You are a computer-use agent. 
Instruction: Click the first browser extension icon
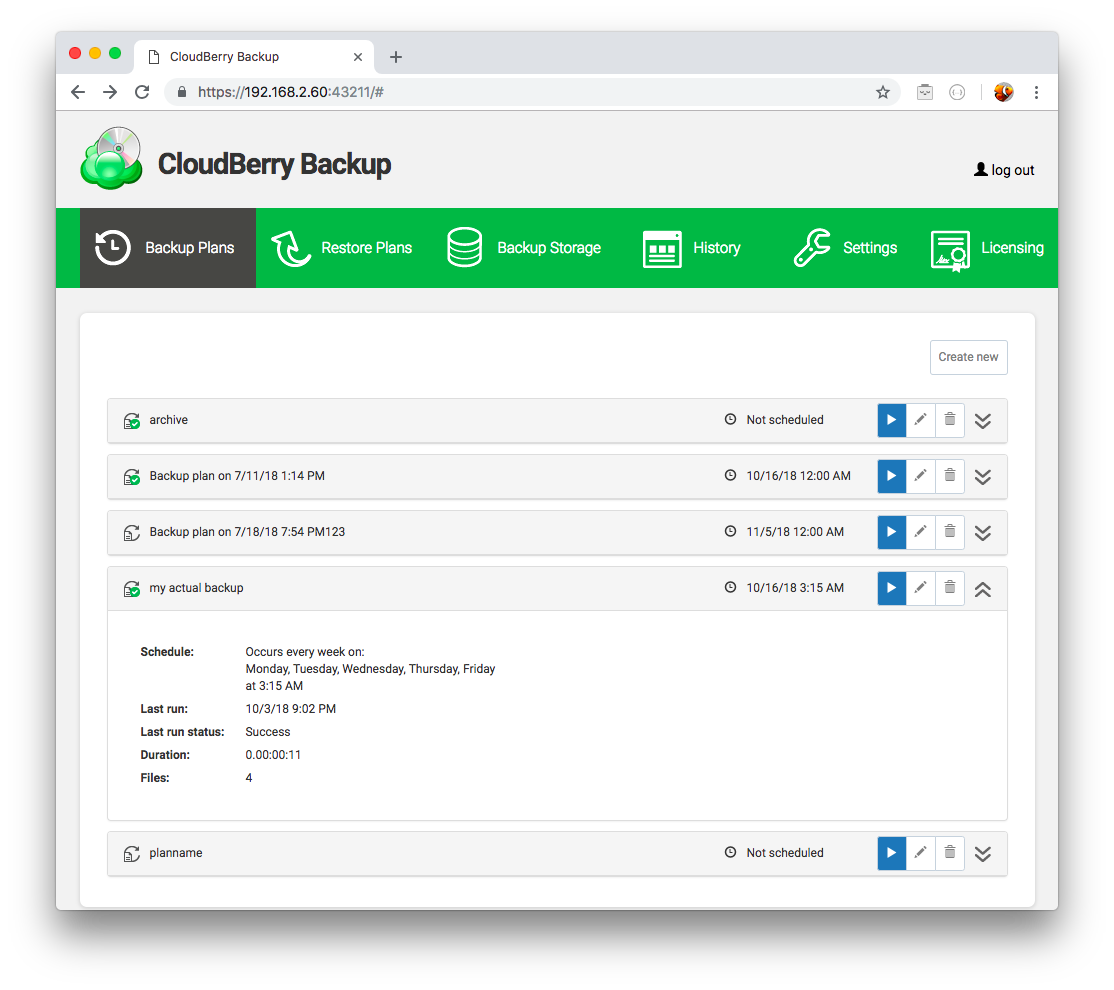coord(924,92)
